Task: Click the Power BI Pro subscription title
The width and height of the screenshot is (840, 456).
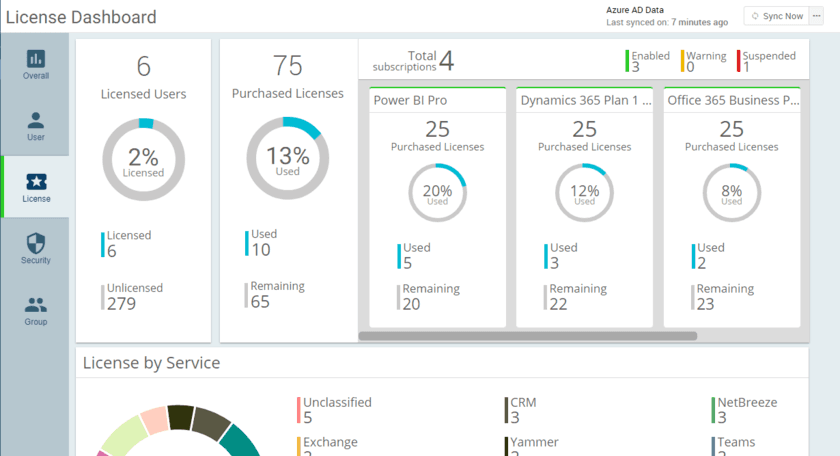Action: (x=410, y=100)
